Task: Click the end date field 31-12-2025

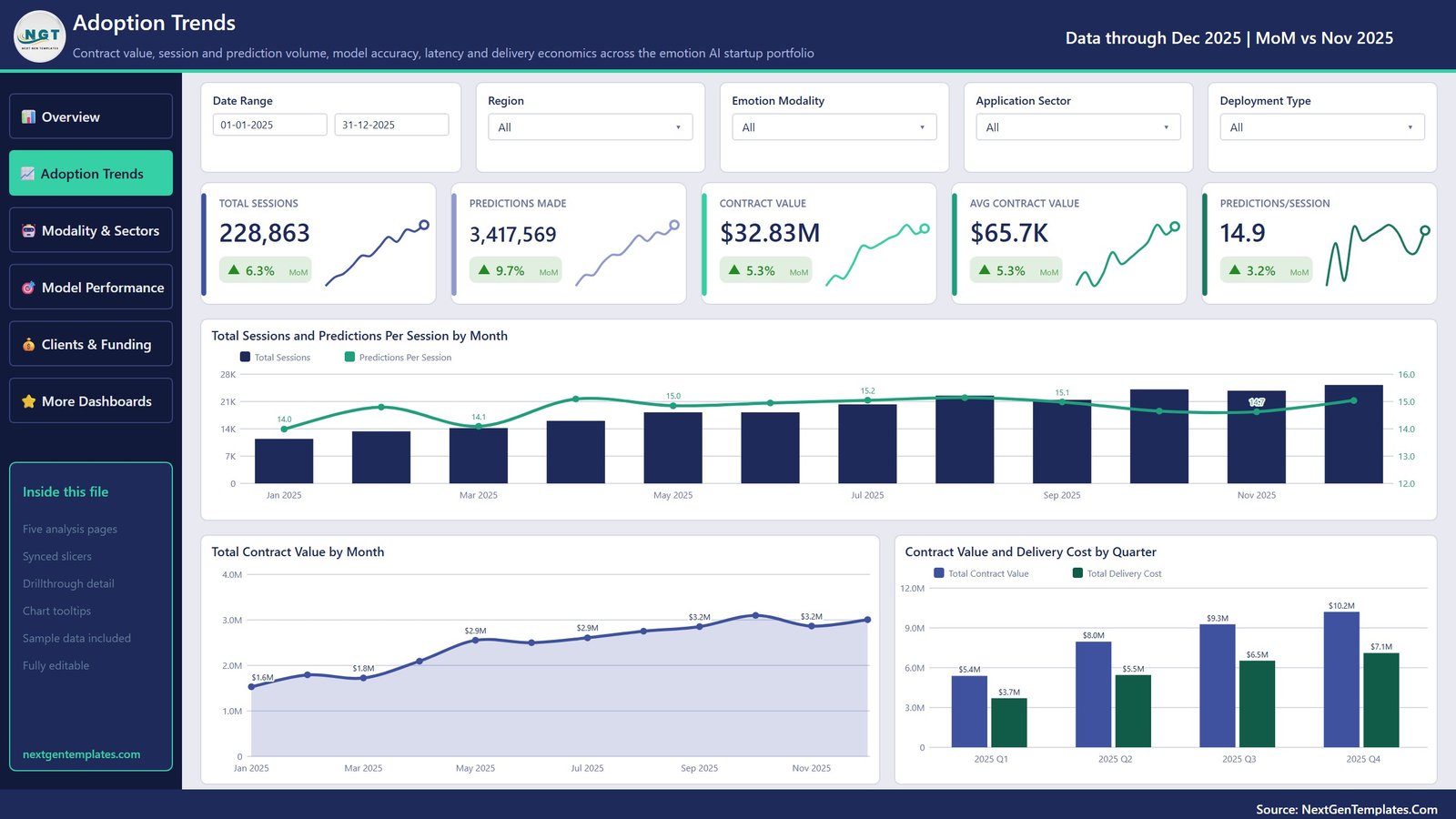Action: 391,125
